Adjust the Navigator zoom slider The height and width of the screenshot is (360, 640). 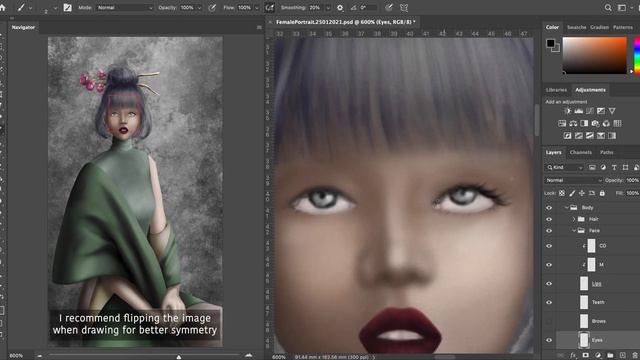tap(179, 357)
